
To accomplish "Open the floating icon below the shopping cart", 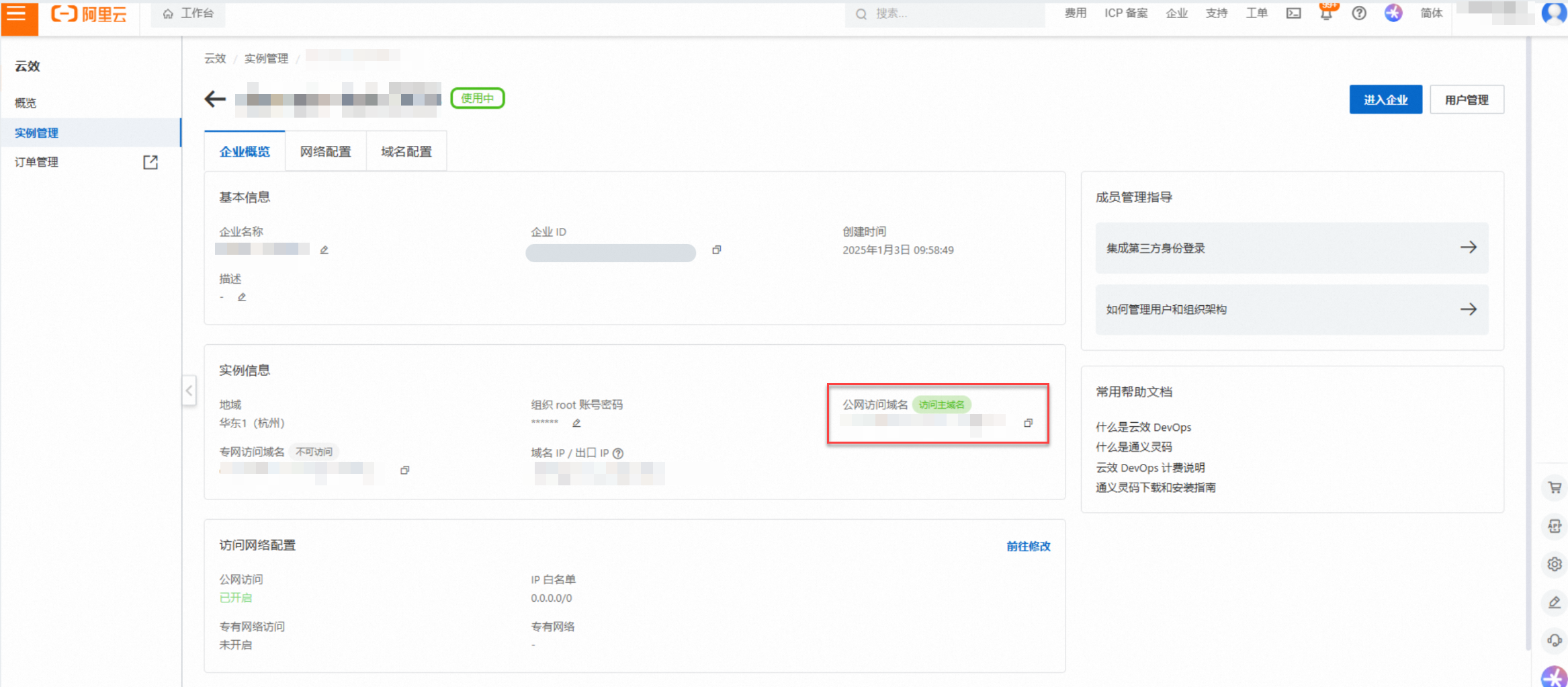I will tap(1555, 526).
